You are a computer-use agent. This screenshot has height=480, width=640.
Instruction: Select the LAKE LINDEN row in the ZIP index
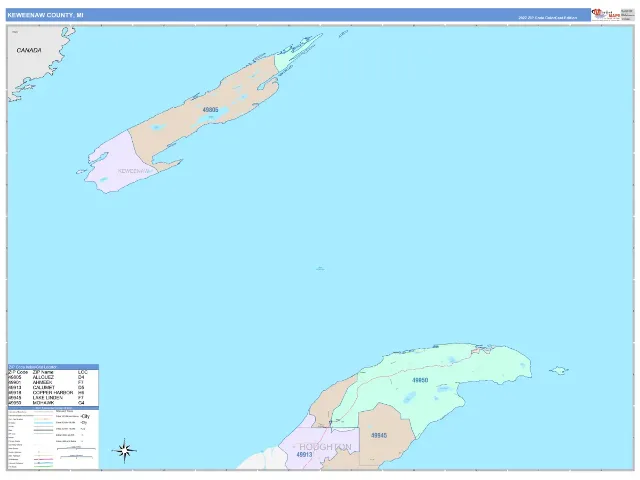point(53,398)
